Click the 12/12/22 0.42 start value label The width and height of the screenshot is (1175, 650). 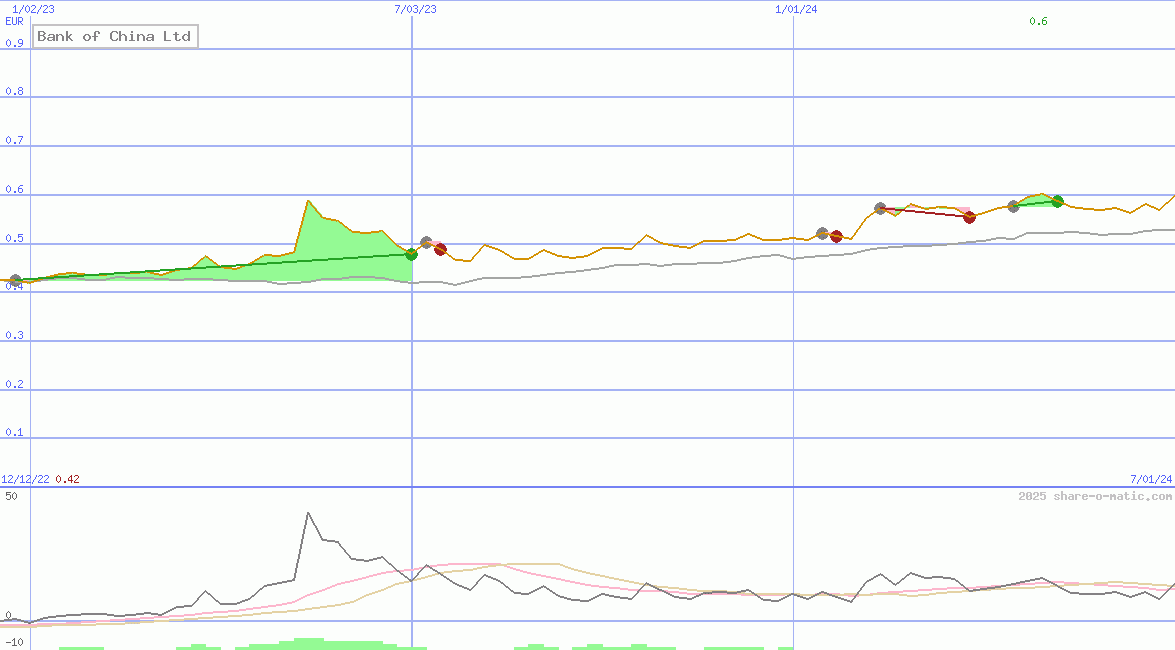click(42, 478)
